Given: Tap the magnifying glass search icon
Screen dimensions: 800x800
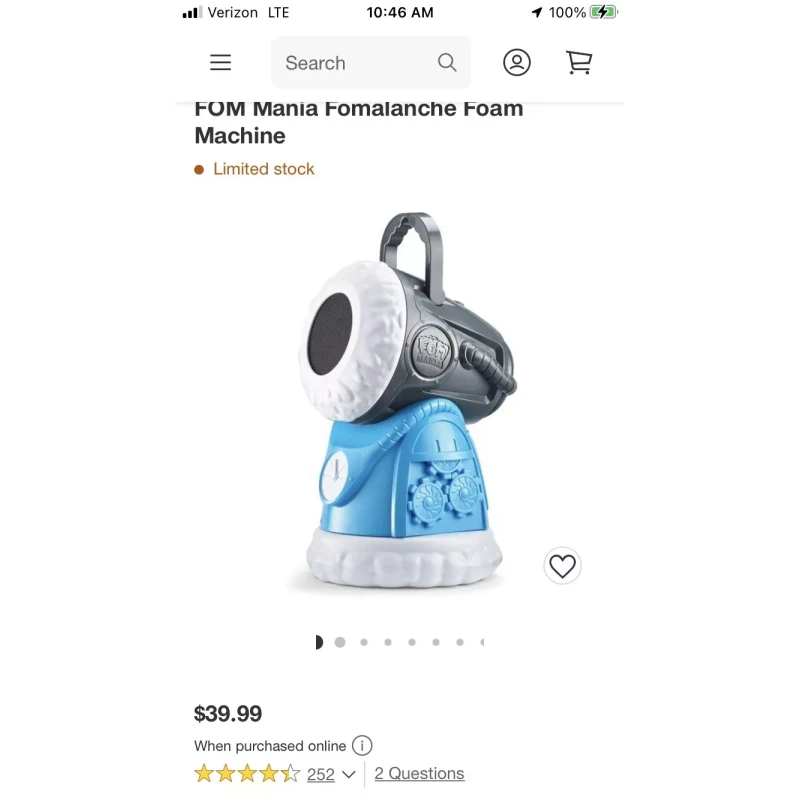Looking at the screenshot, I should pos(447,63).
